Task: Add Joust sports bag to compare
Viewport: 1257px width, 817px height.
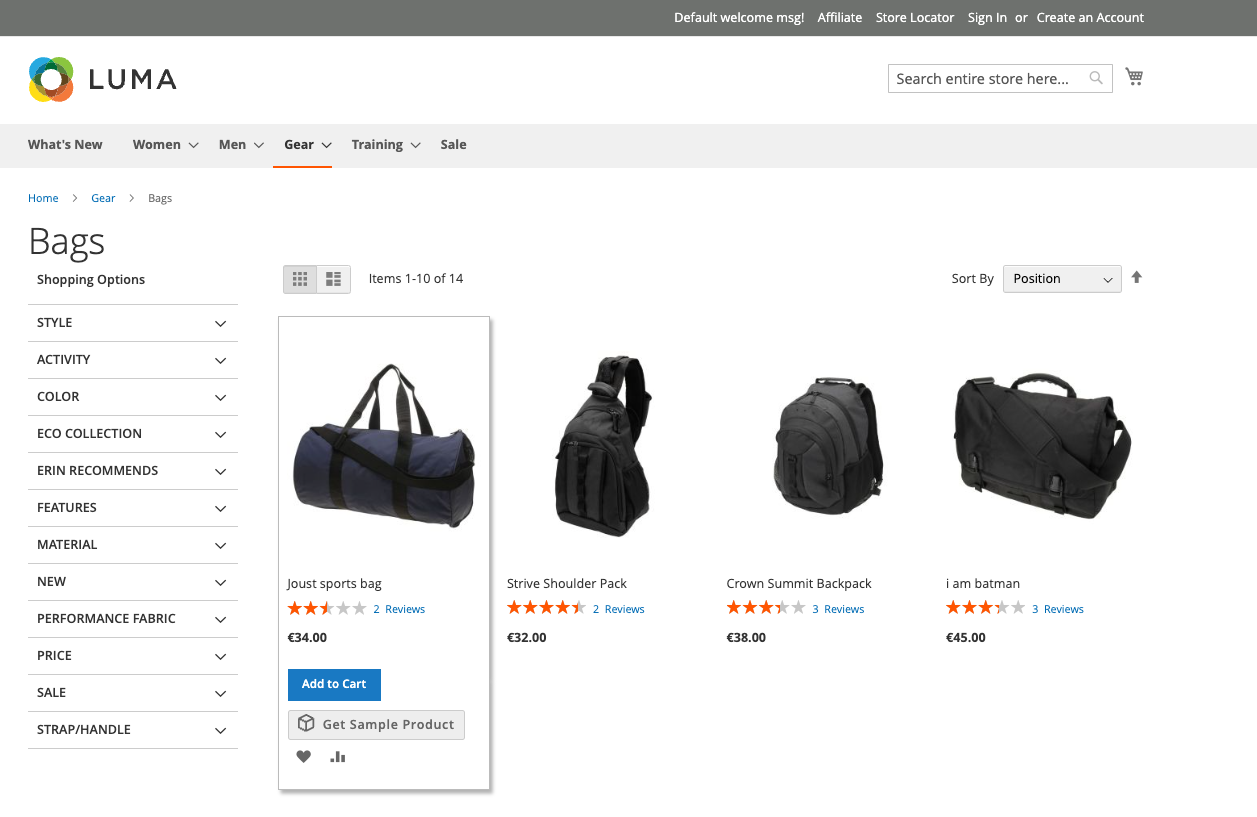Action: pos(338,757)
